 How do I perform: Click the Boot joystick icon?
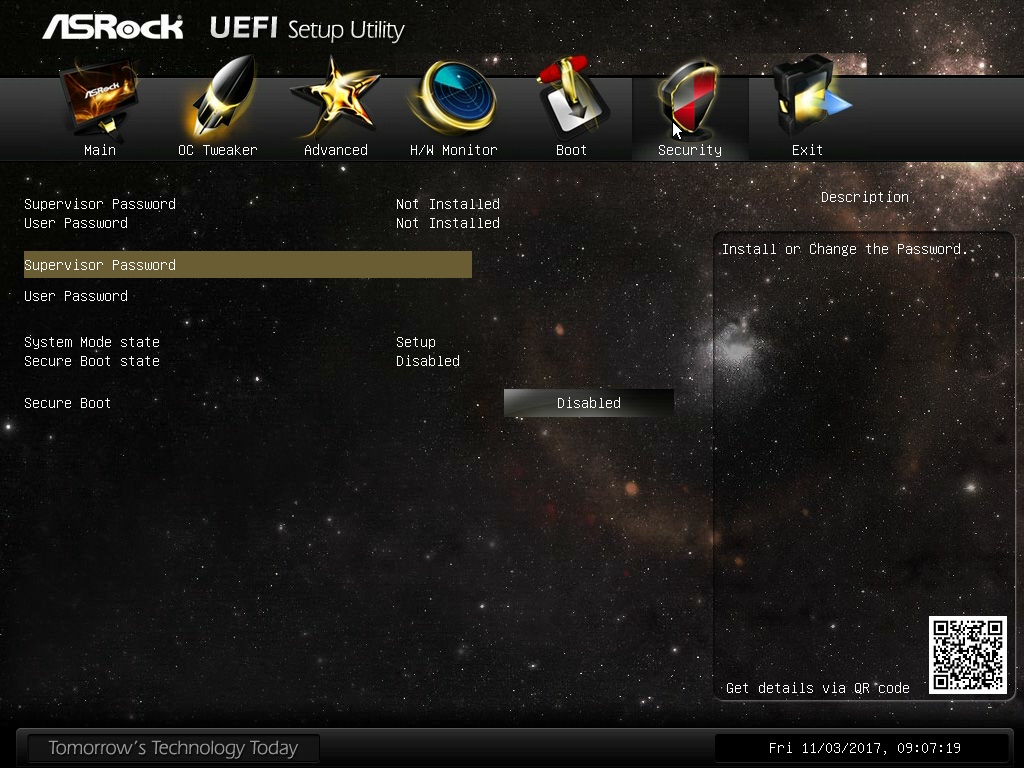click(x=572, y=98)
